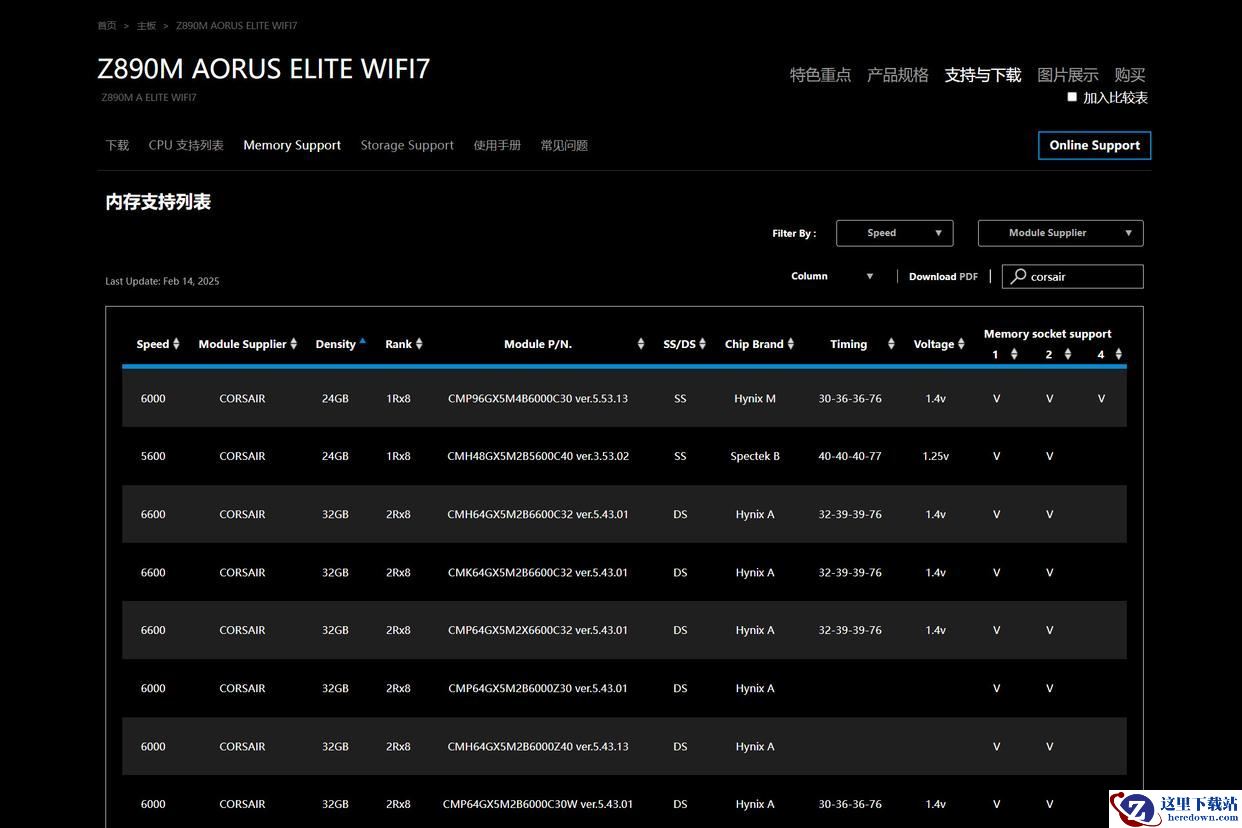Image resolution: width=1242 pixels, height=828 pixels.
Task: Click the search magnifier icon
Action: click(x=1018, y=276)
